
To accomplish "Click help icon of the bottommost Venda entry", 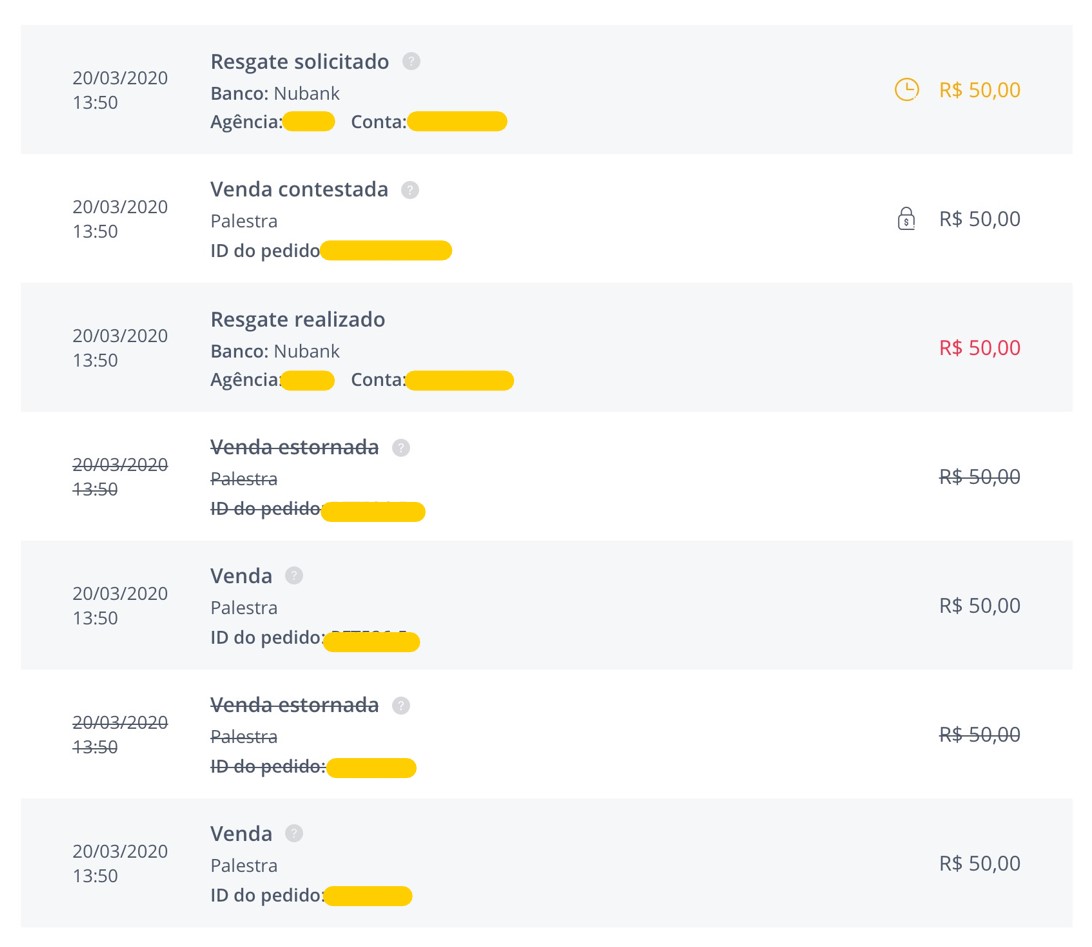I will [294, 833].
